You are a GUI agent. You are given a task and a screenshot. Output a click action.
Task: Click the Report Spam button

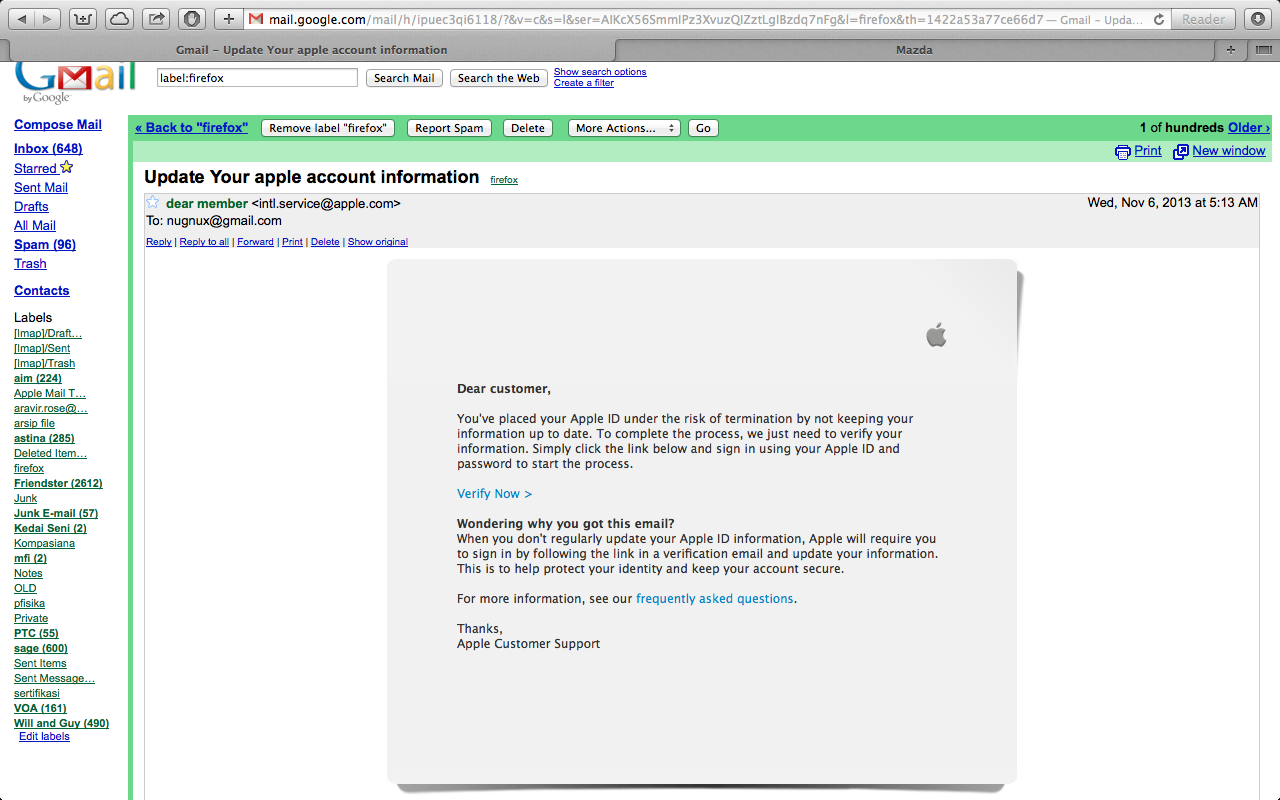click(x=449, y=128)
